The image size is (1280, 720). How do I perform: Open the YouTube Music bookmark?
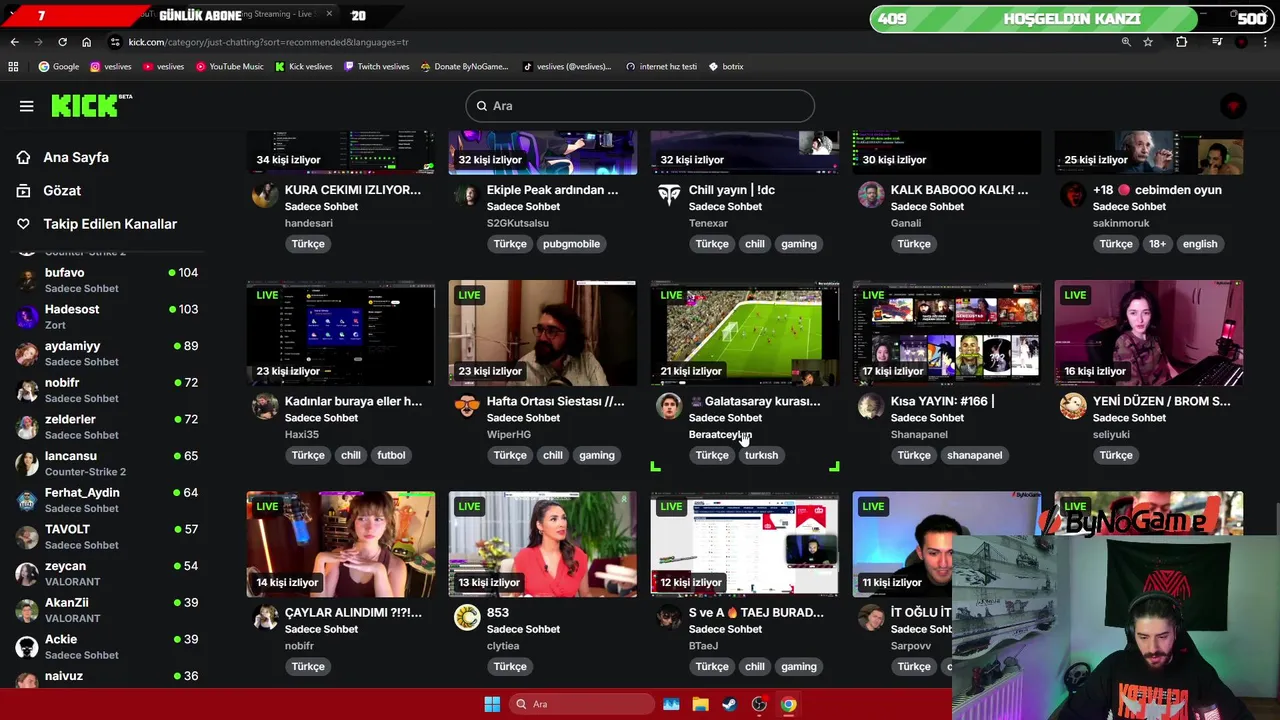click(230, 66)
